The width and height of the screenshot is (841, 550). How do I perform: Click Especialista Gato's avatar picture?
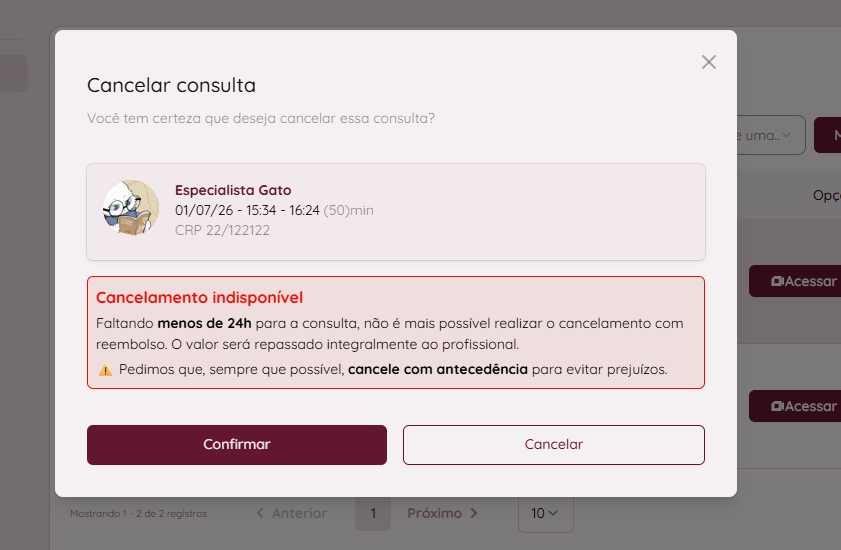(x=131, y=208)
